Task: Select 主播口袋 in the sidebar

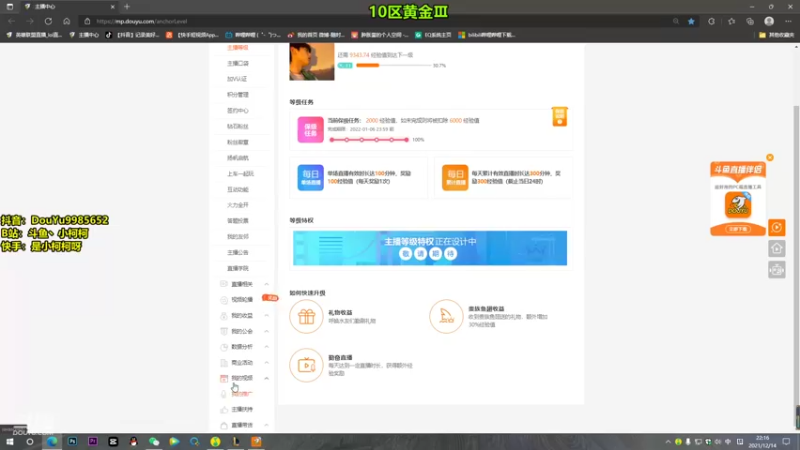Action: (238, 63)
